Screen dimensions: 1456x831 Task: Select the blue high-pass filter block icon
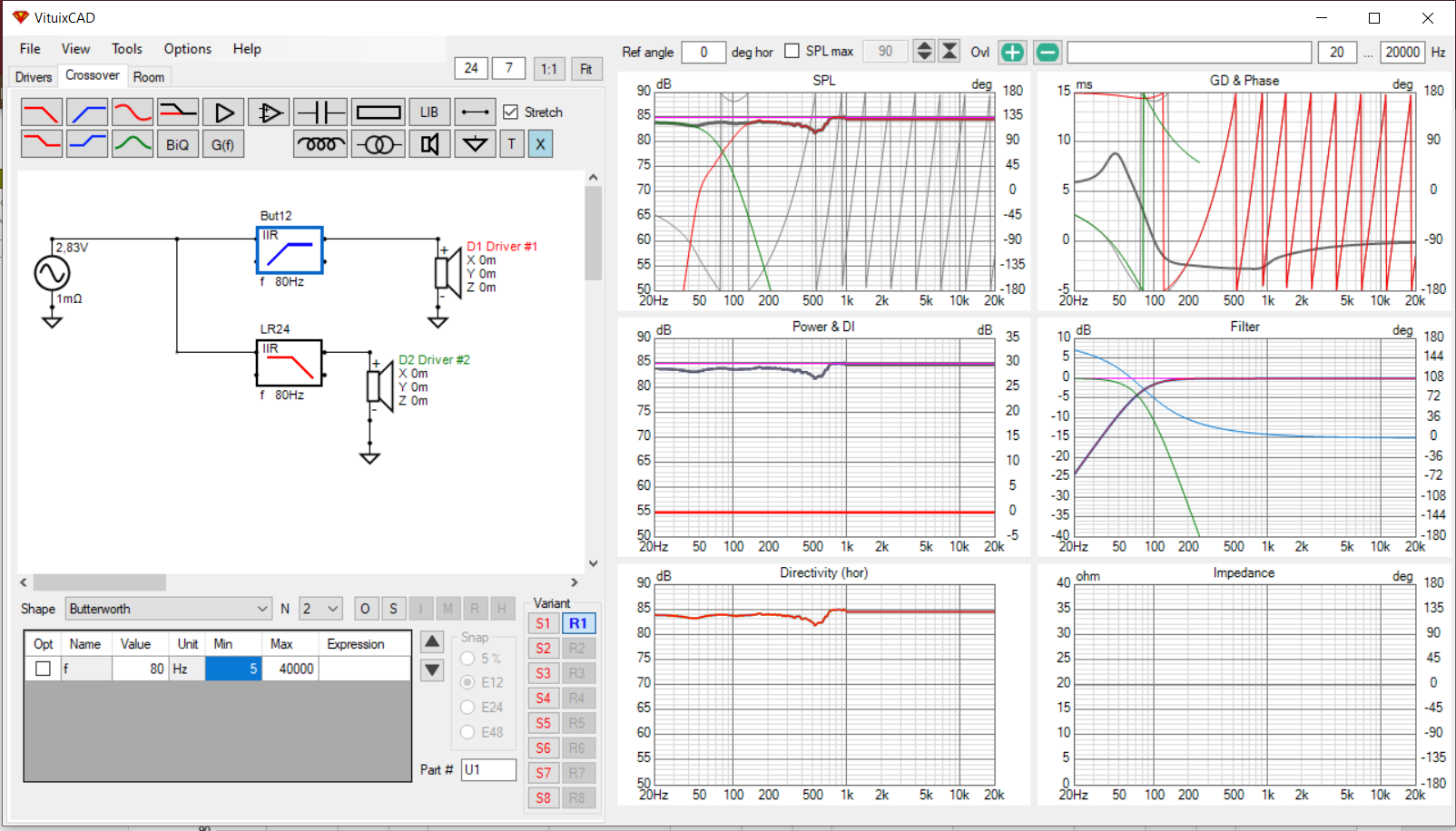coord(87,112)
